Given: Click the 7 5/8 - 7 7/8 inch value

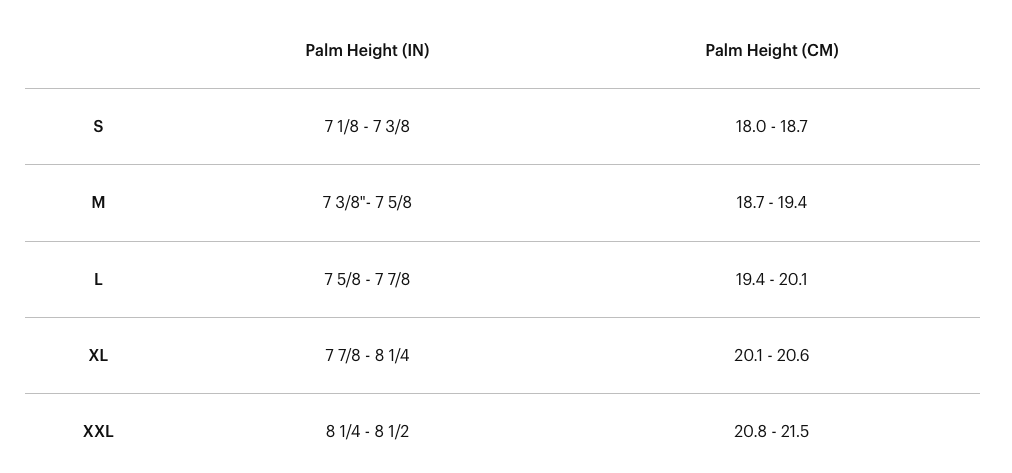Looking at the screenshot, I should pyautogui.click(x=367, y=279).
